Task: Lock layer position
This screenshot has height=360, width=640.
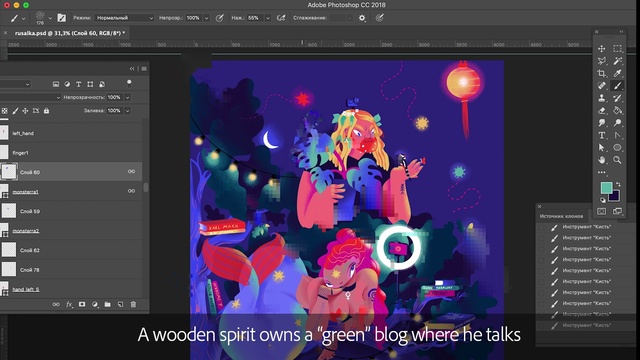Action: tap(25, 111)
